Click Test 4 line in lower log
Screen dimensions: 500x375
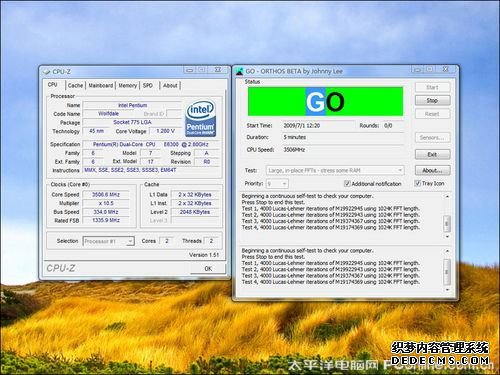point(330,282)
